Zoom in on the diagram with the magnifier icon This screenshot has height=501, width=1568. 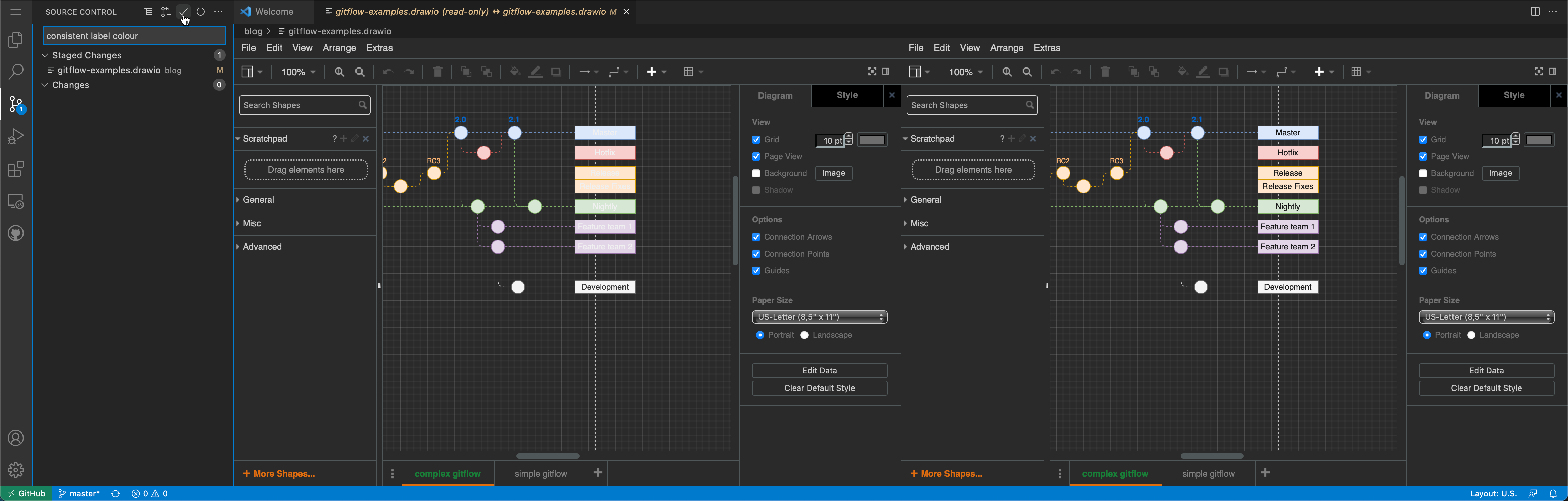coord(339,71)
